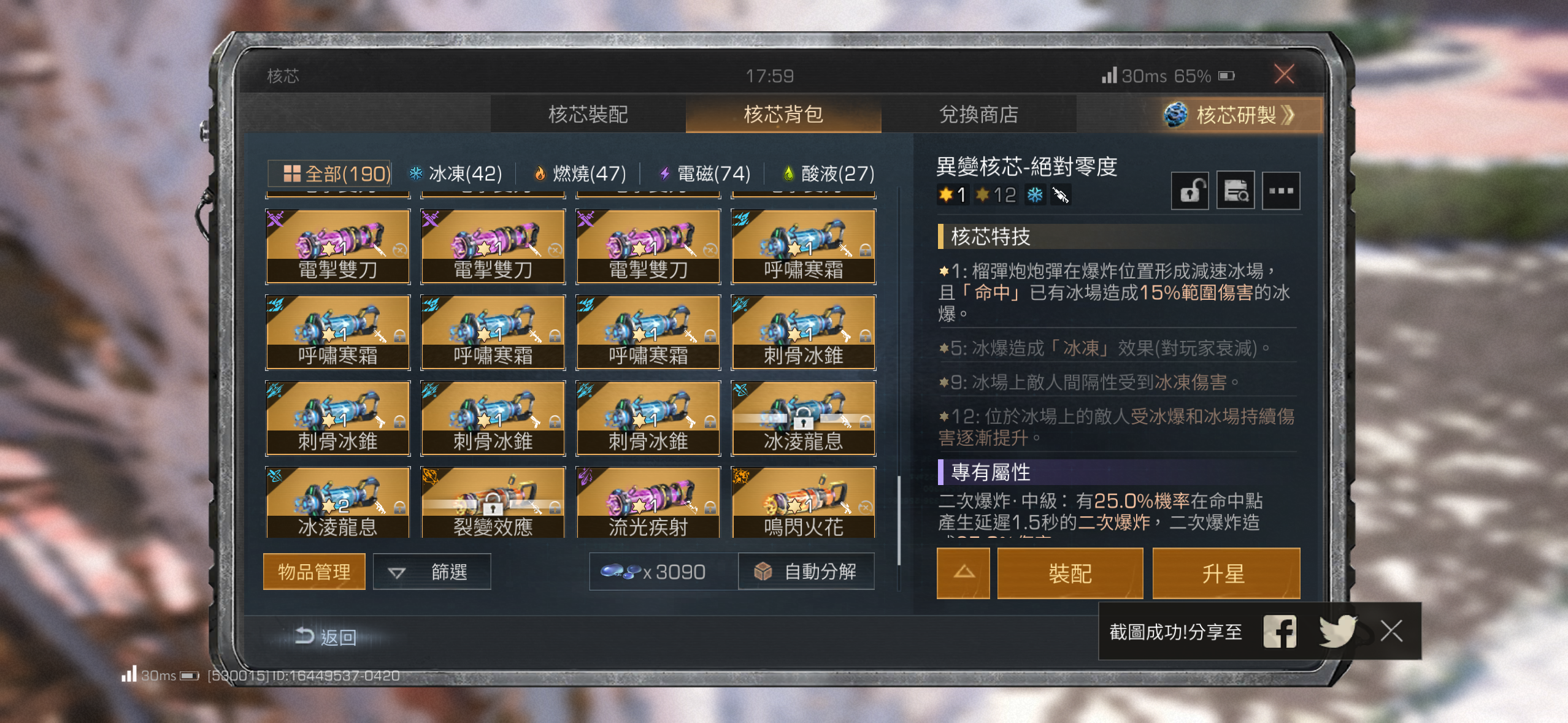Switch to 核芯裝配 tab
The height and width of the screenshot is (723, 1568).
(x=588, y=115)
